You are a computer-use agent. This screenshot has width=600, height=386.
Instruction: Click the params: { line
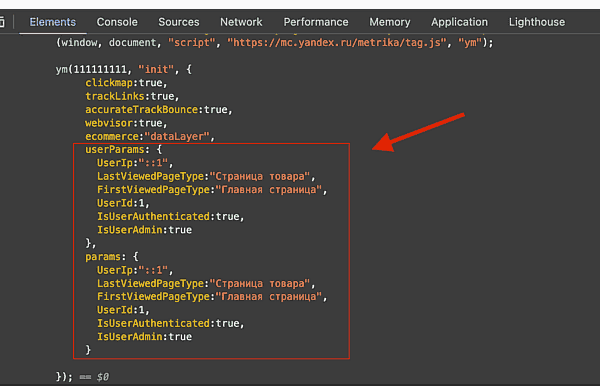pos(112,257)
